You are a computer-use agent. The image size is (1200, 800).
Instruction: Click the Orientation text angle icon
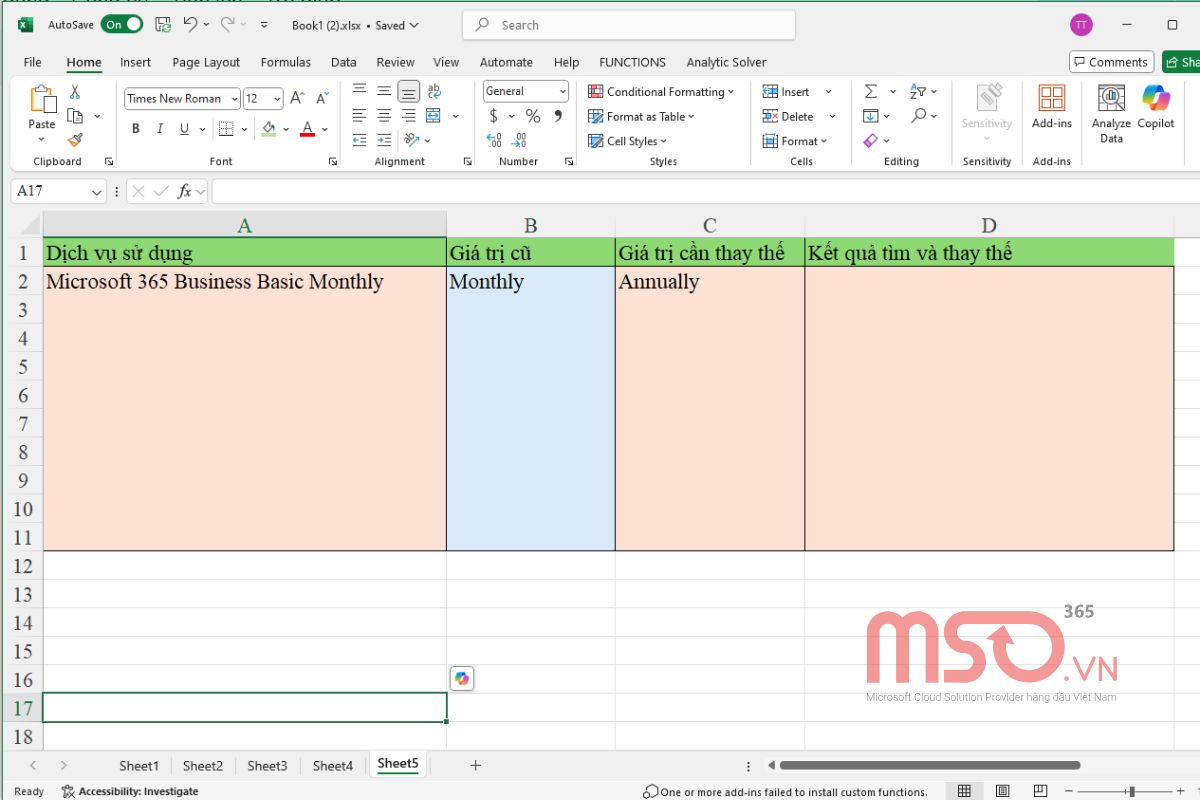click(412, 141)
